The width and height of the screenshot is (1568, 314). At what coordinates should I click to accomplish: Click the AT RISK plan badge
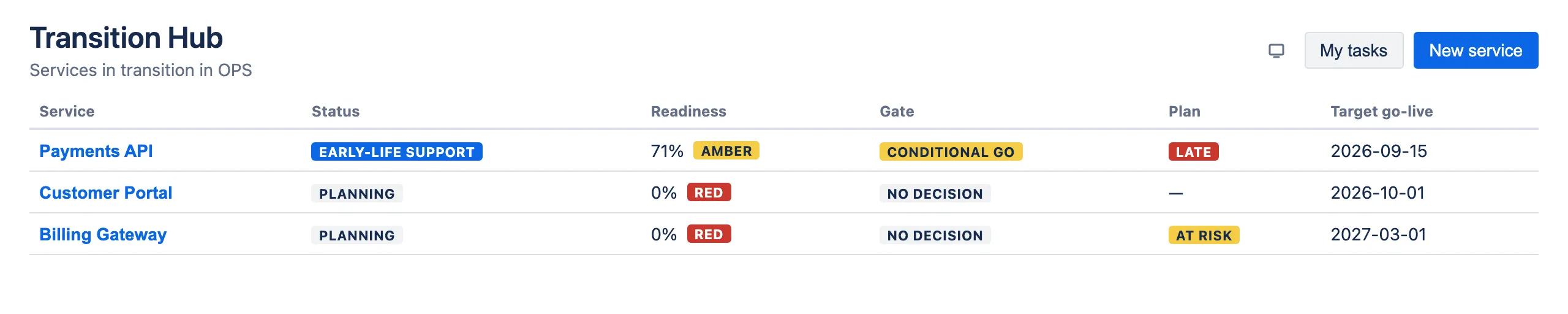(x=1204, y=235)
